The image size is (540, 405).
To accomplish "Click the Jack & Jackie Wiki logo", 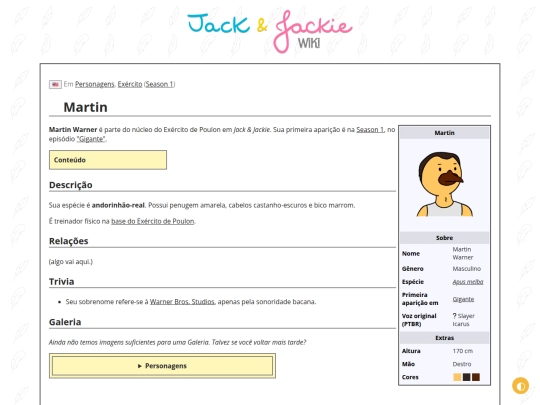I will (270, 31).
